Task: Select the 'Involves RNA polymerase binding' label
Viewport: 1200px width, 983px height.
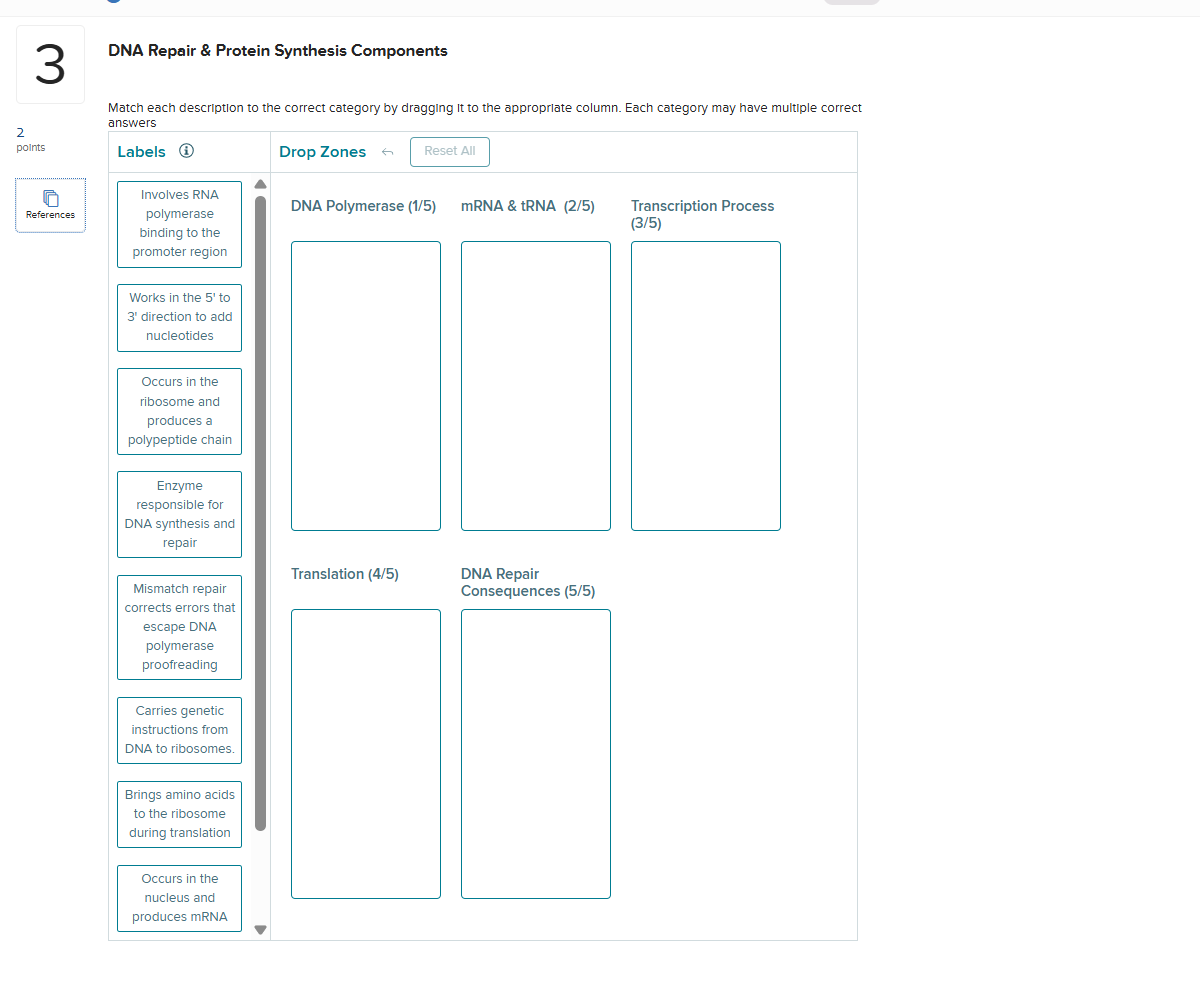Action: point(180,223)
